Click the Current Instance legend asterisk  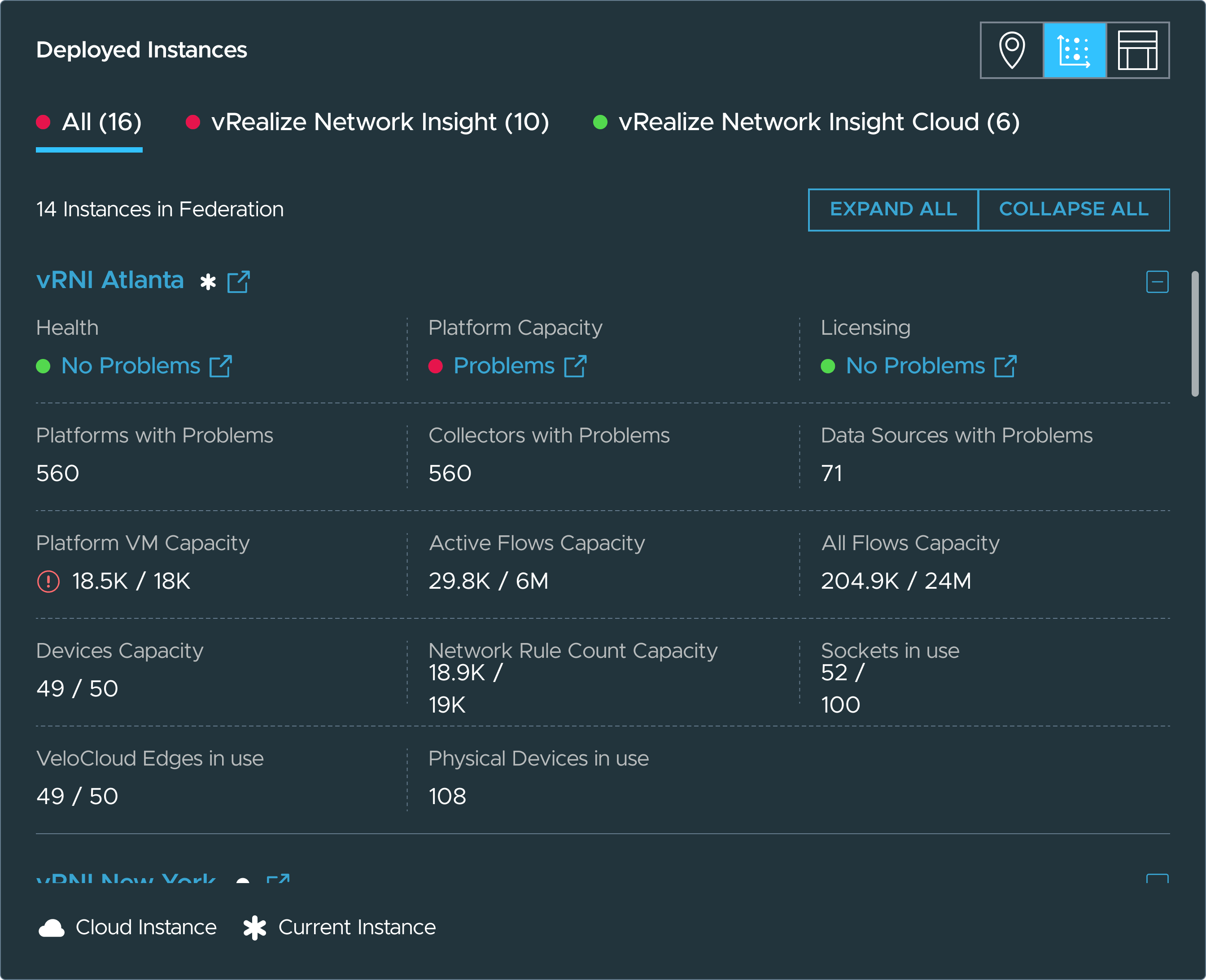click(254, 927)
